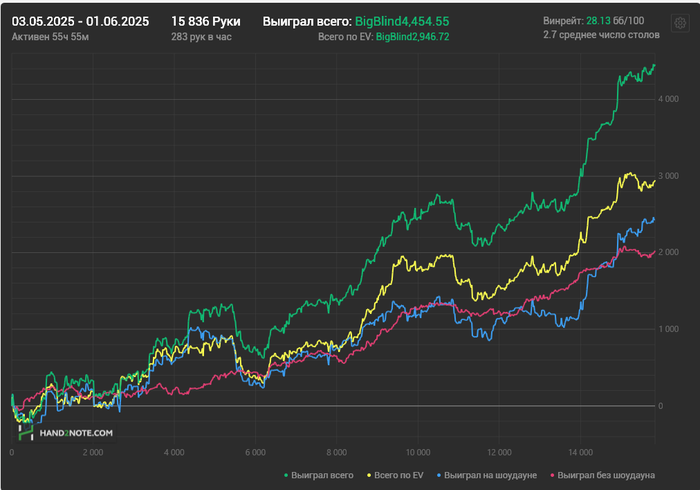Click the pink legend dot for non-showdown winnings
This screenshot has height=490, width=700.
click(552, 476)
